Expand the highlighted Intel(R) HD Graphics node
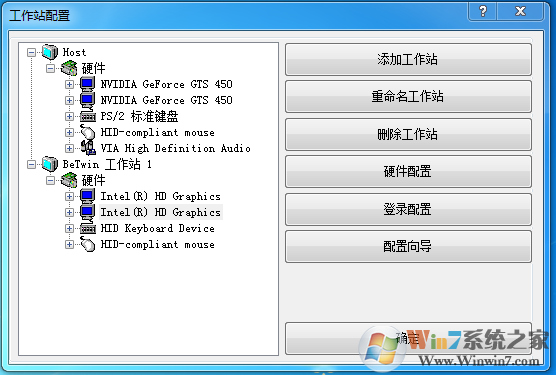Viewport: 556px width, 375px height. pos(70,213)
